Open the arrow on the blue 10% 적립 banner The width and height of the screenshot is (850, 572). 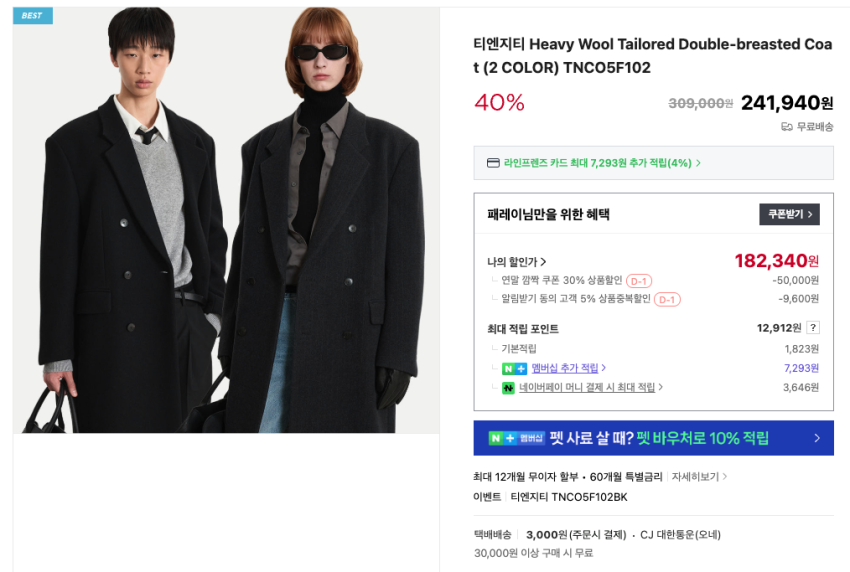817,438
